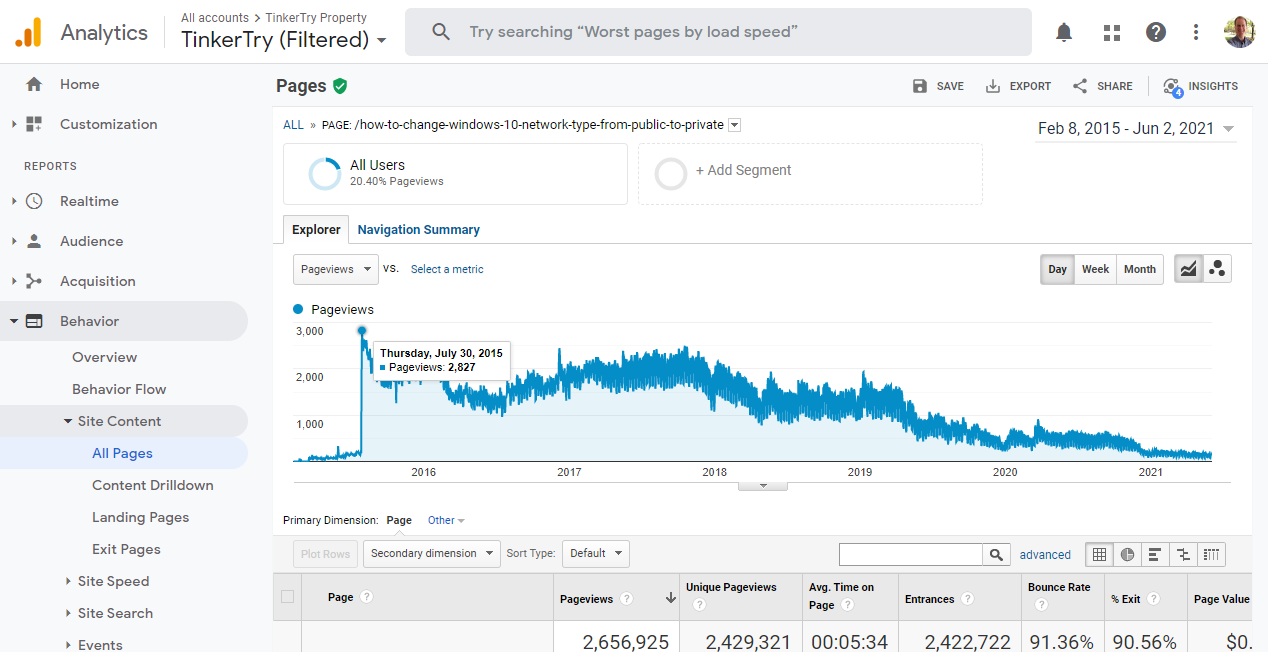Click the All Users segment box
This screenshot has height=652, width=1268.
click(x=455, y=174)
